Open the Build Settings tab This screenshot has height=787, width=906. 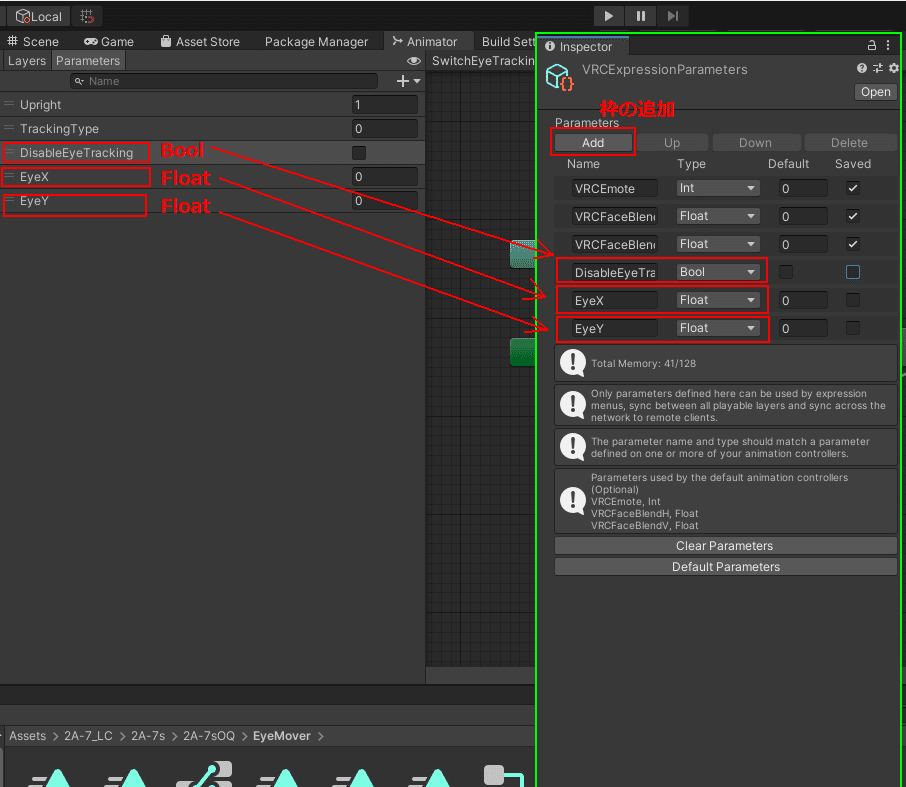point(507,42)
